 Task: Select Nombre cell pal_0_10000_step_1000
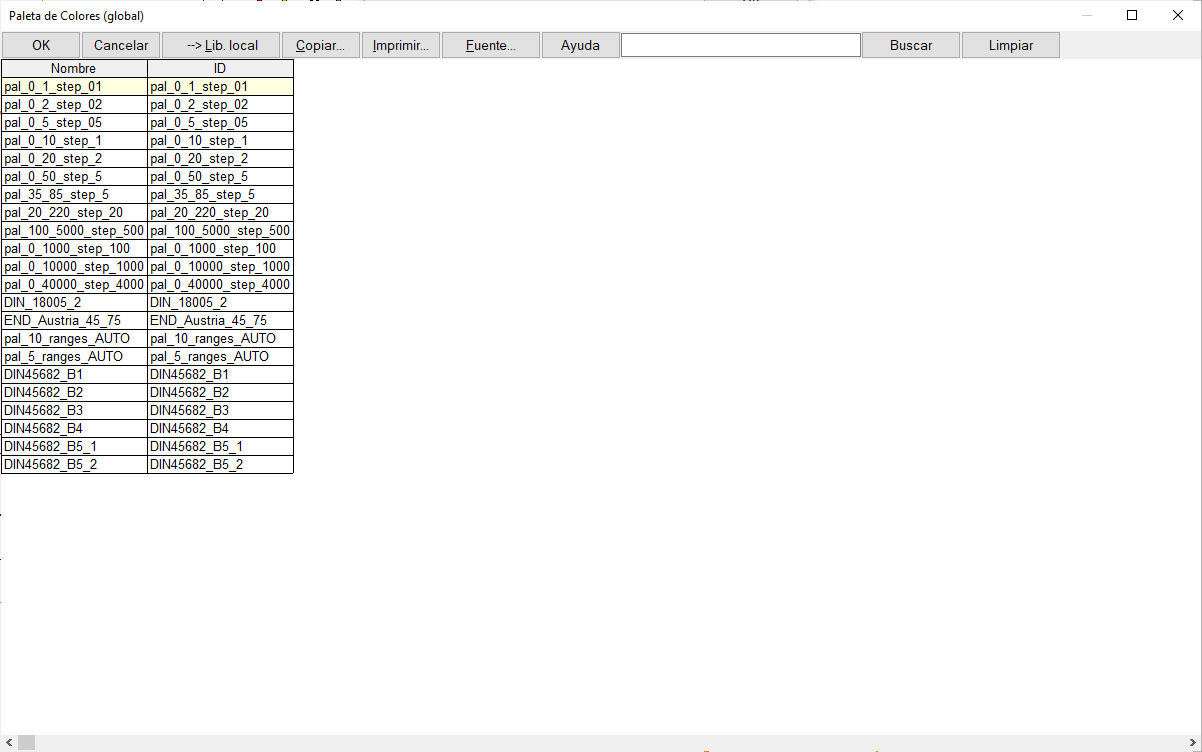[x=74, y=267]
